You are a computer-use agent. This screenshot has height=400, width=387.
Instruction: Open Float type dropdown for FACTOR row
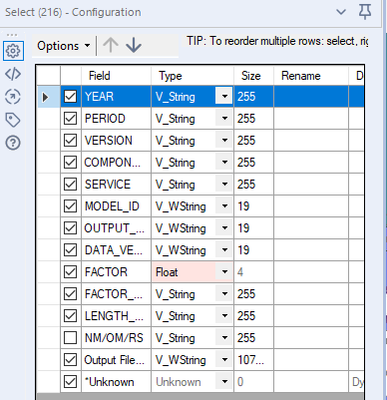click(224, 272)
